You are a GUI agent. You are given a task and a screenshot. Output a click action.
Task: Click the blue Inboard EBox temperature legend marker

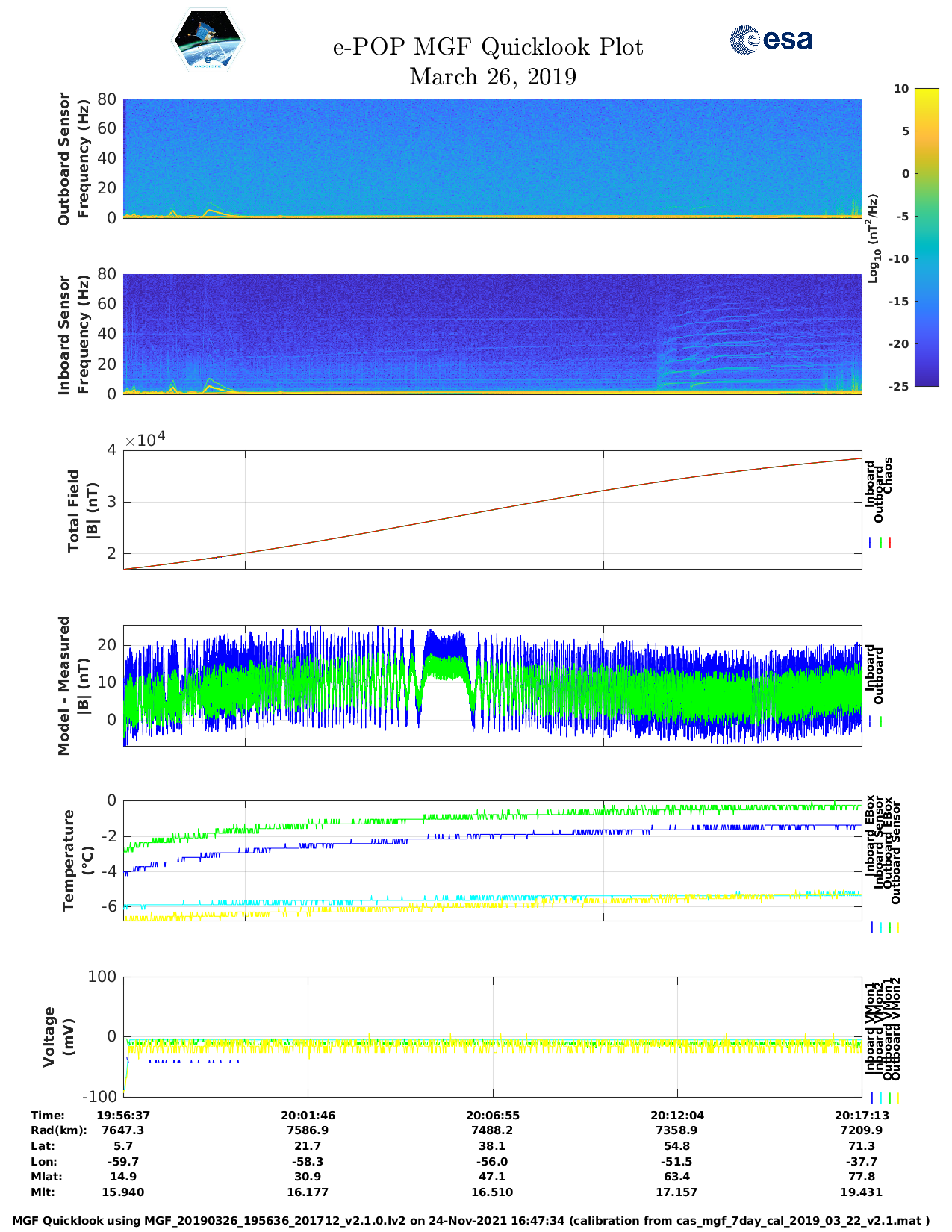[x=871, y=927]
